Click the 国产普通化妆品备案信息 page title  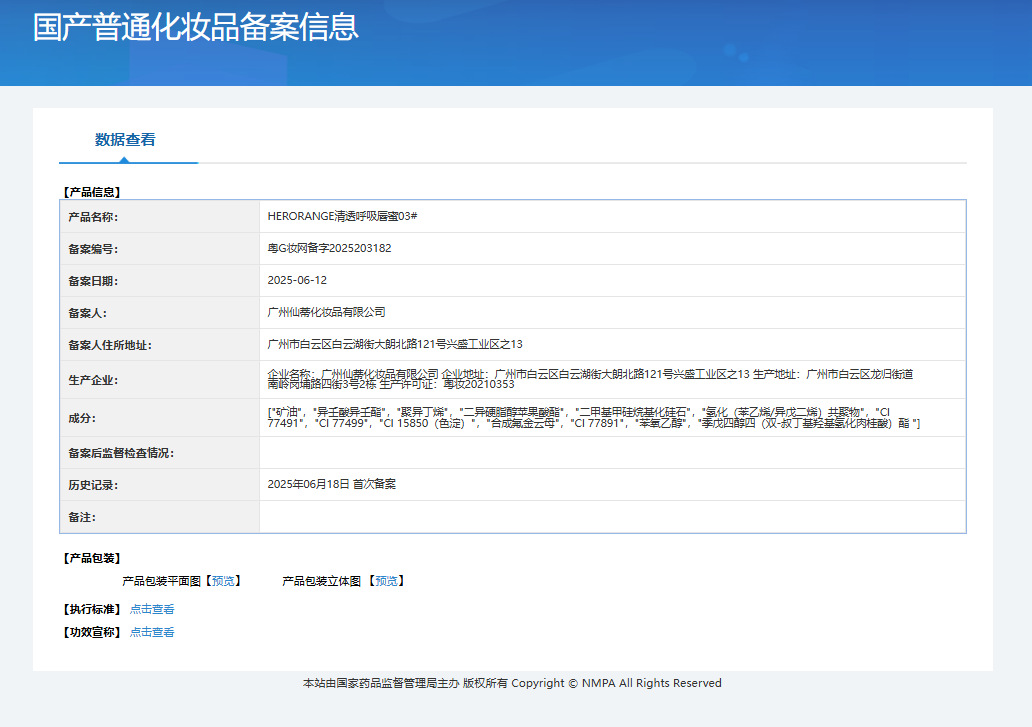pyautogui.click(x=195, y=27)
